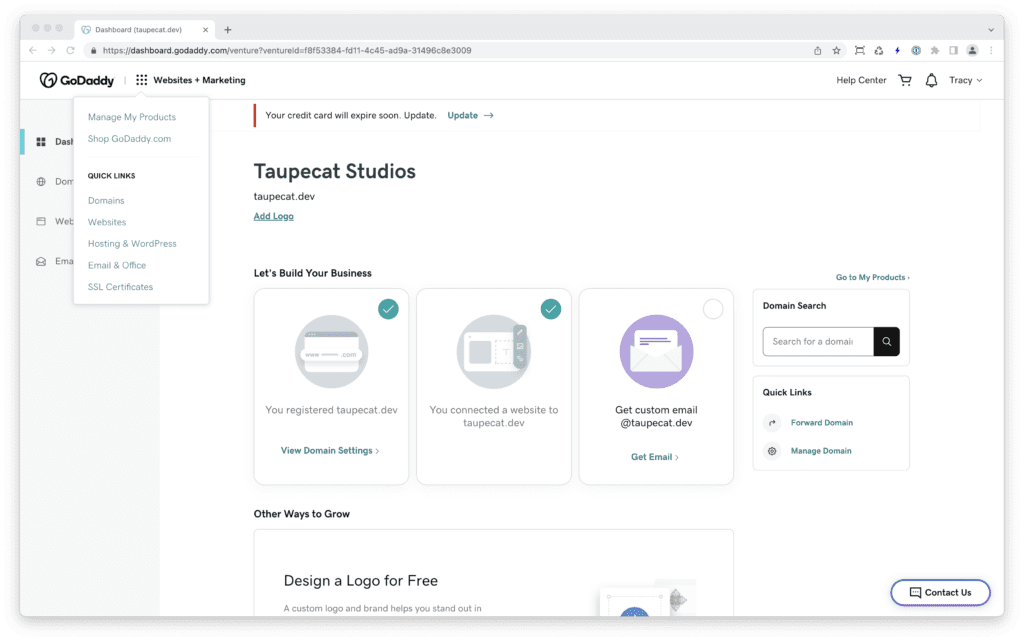Open a new browser tab with plus
This screenshot has width=1024, height=641.
tap(228, 29)
